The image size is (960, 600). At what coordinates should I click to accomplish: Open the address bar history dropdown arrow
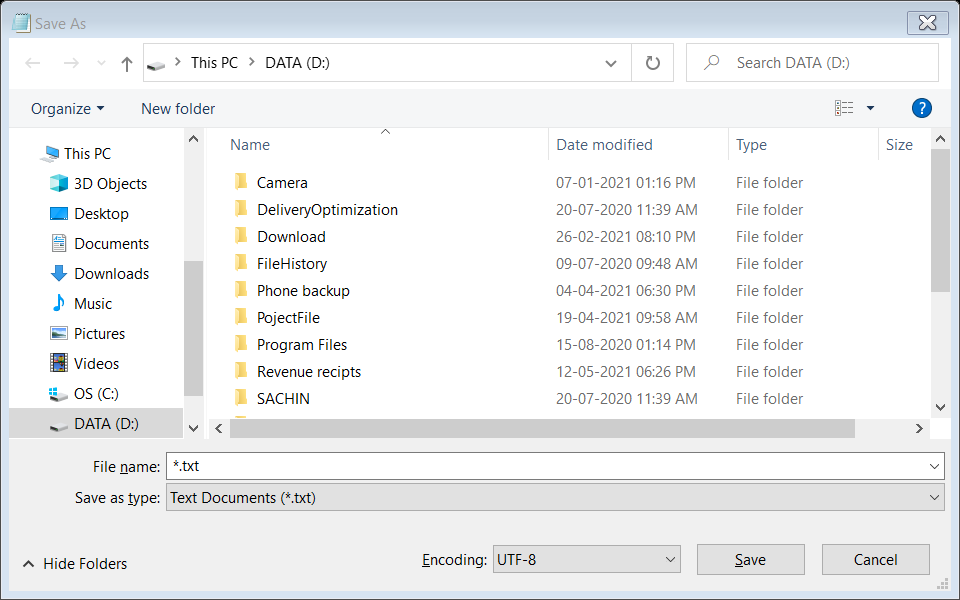(611, 63)
